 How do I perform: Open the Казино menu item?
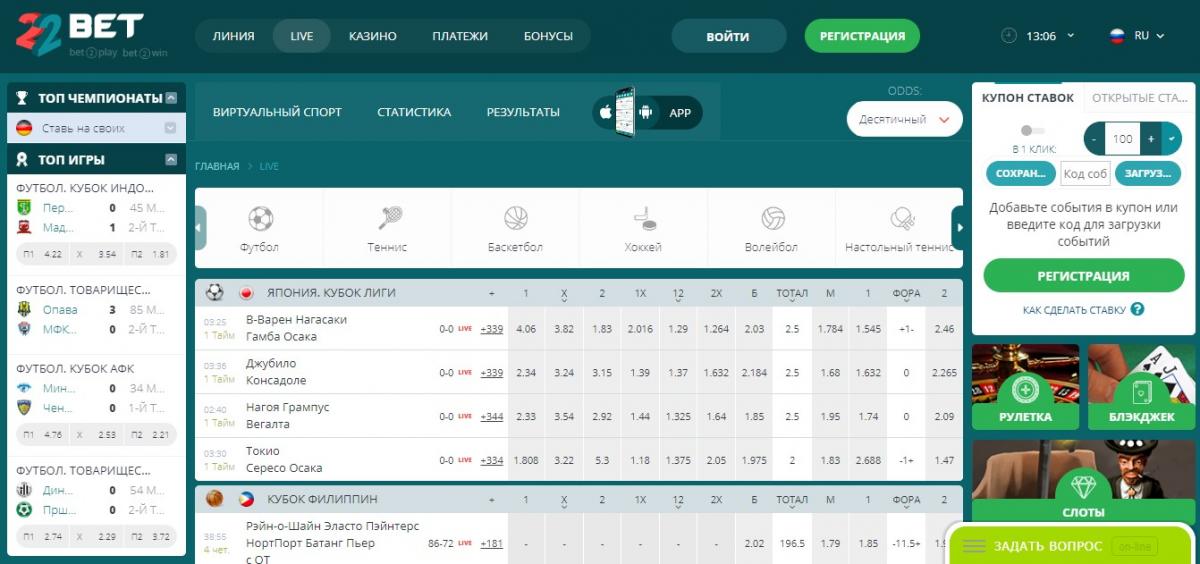(373, 36)
